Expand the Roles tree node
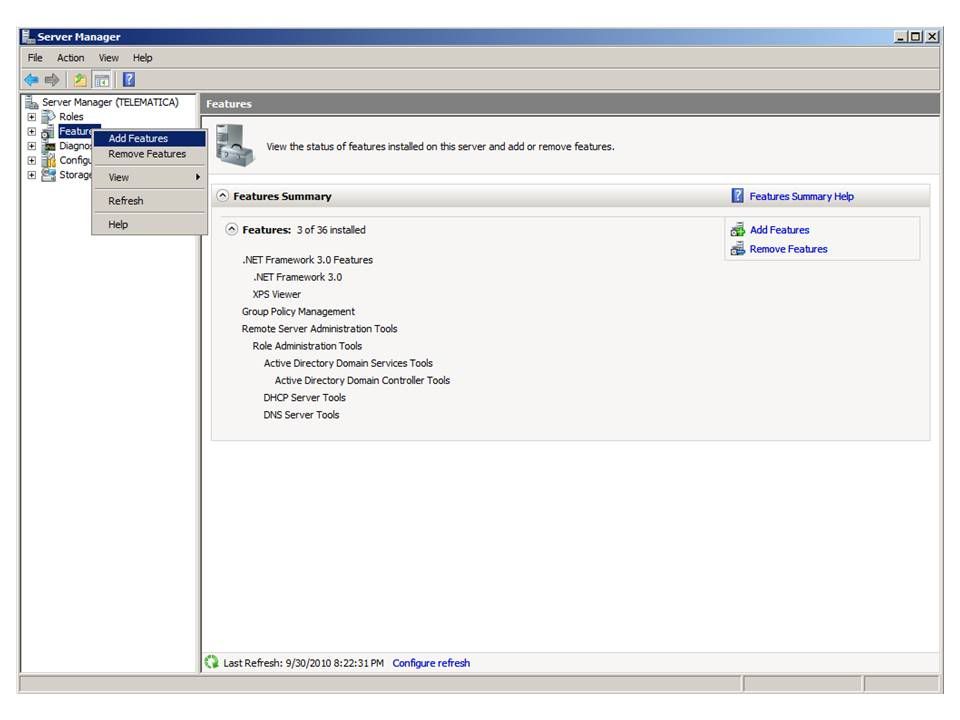Viewport: 960px width, 720px height. tap(31, 117)
